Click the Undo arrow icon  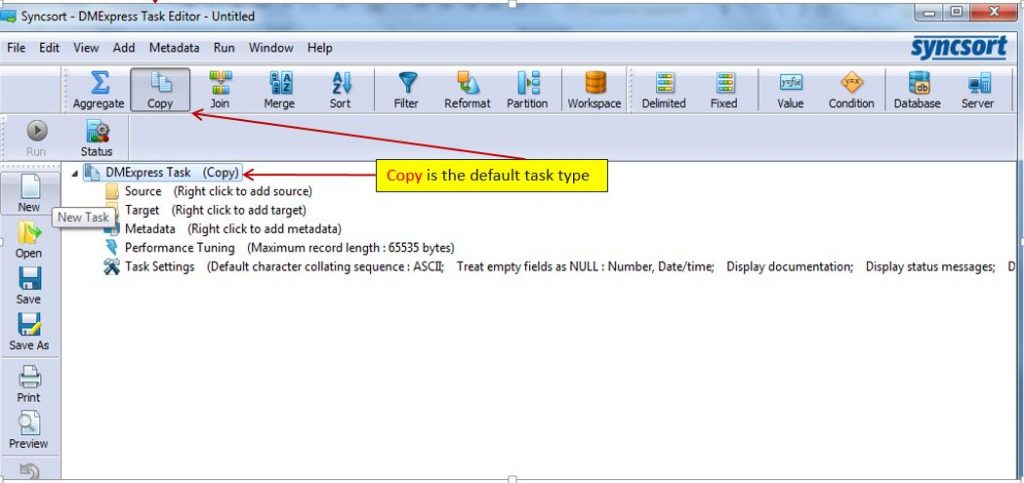tap(29, 471)
